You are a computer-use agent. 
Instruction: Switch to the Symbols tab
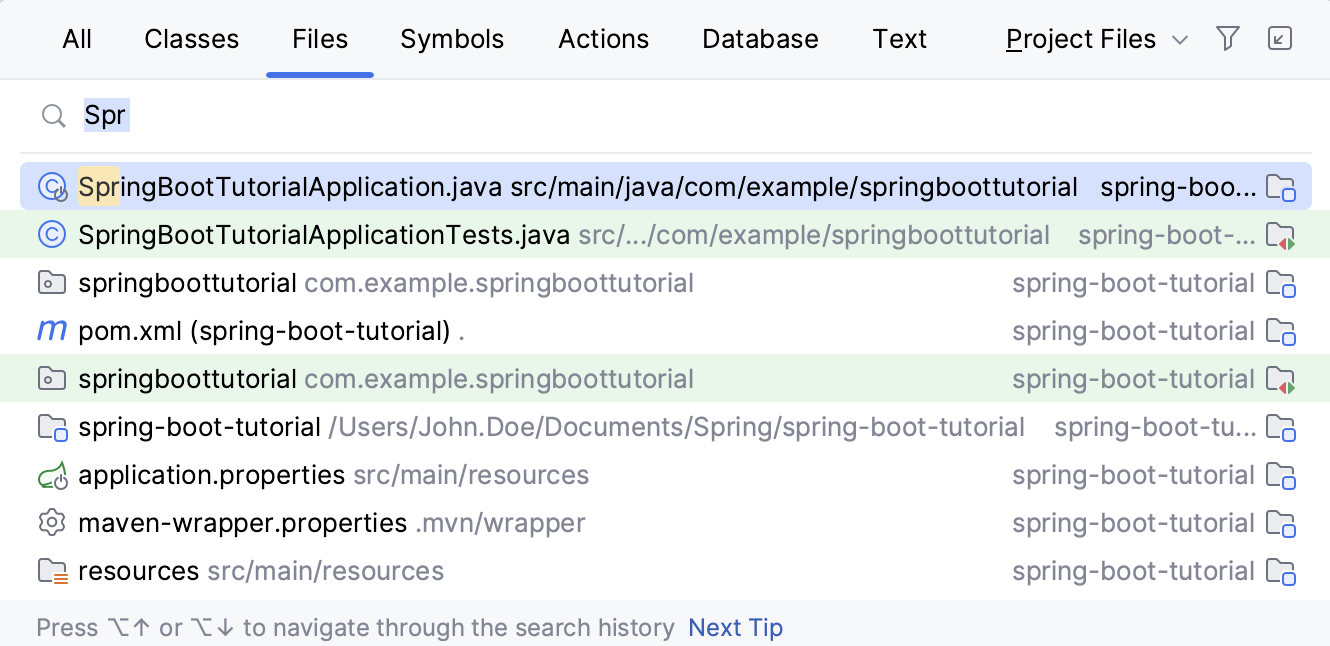452,38
